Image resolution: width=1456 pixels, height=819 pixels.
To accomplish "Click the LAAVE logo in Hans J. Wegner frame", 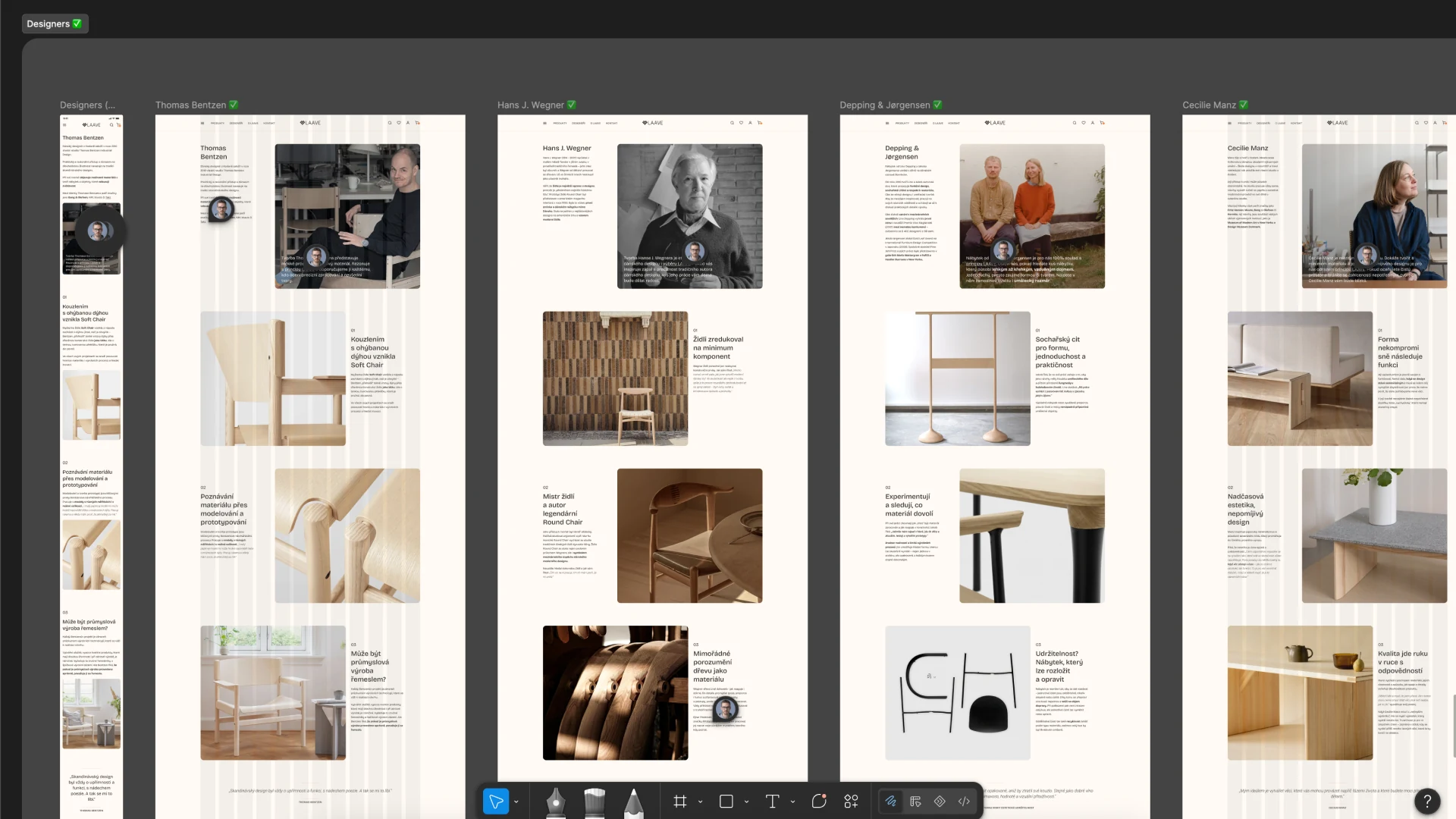I will [x=653, y=123].
